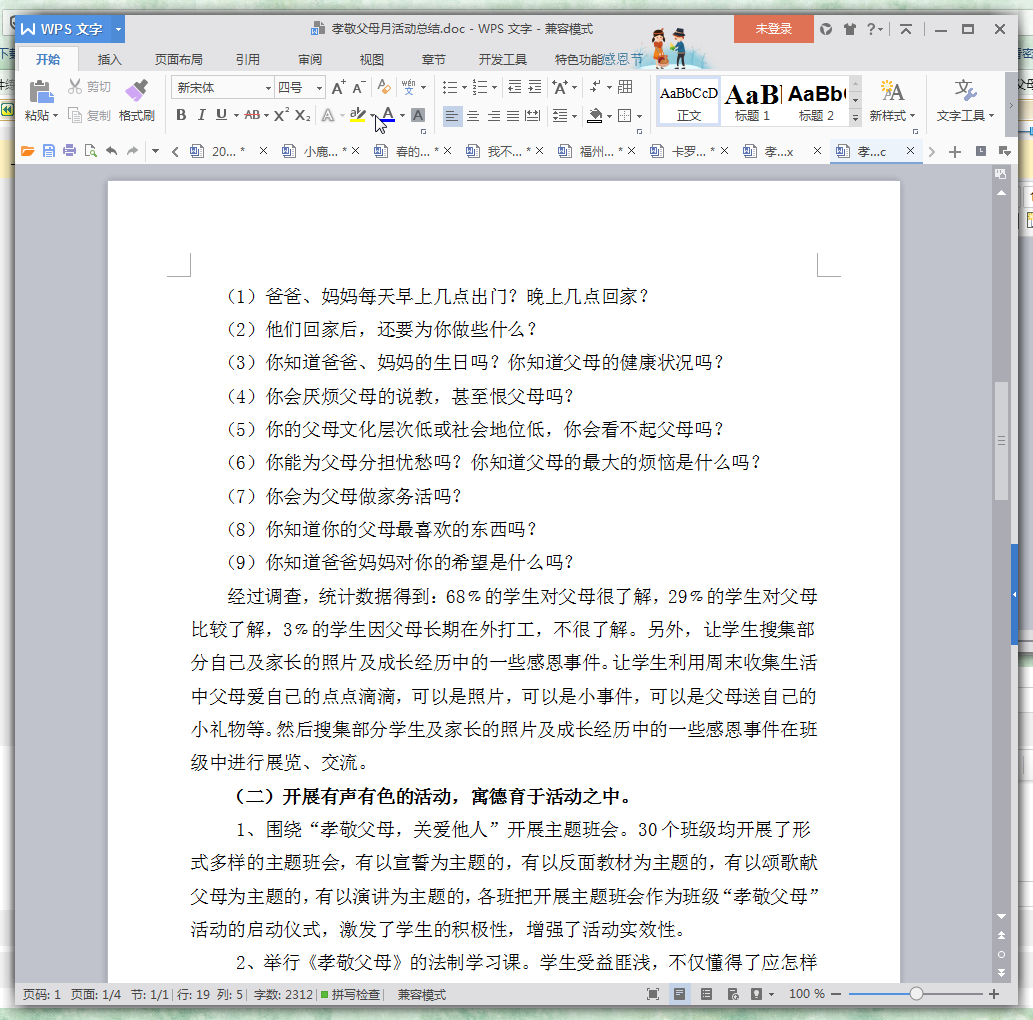The image size is (1033, 1020).
Task: Open the References (引用) tab
Action: pos(248,59)
